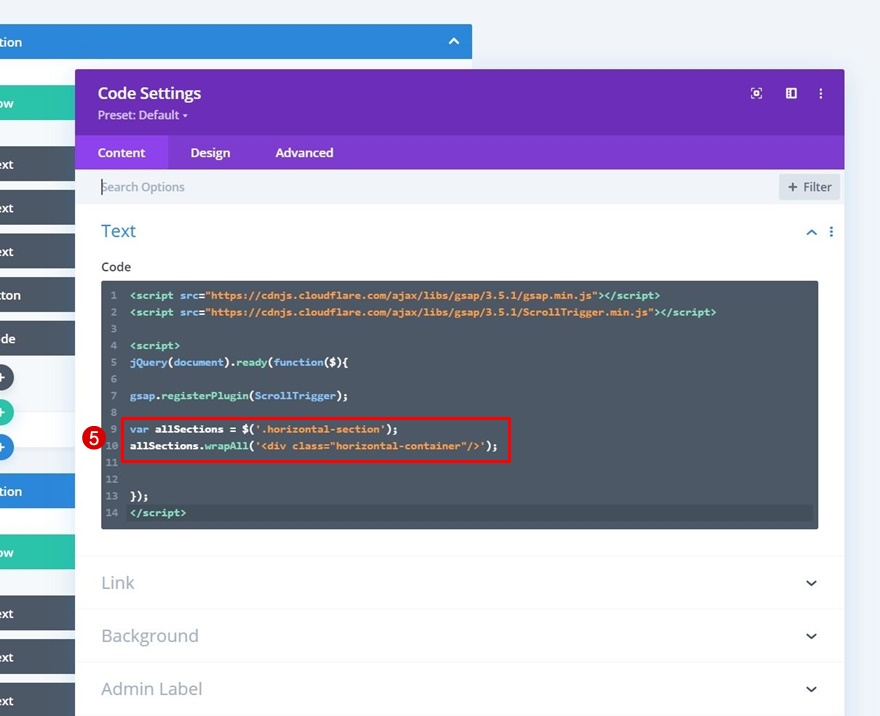Click the green plus add-row button
The width and height of the screenshot is (880, 716).
[5, 412]
